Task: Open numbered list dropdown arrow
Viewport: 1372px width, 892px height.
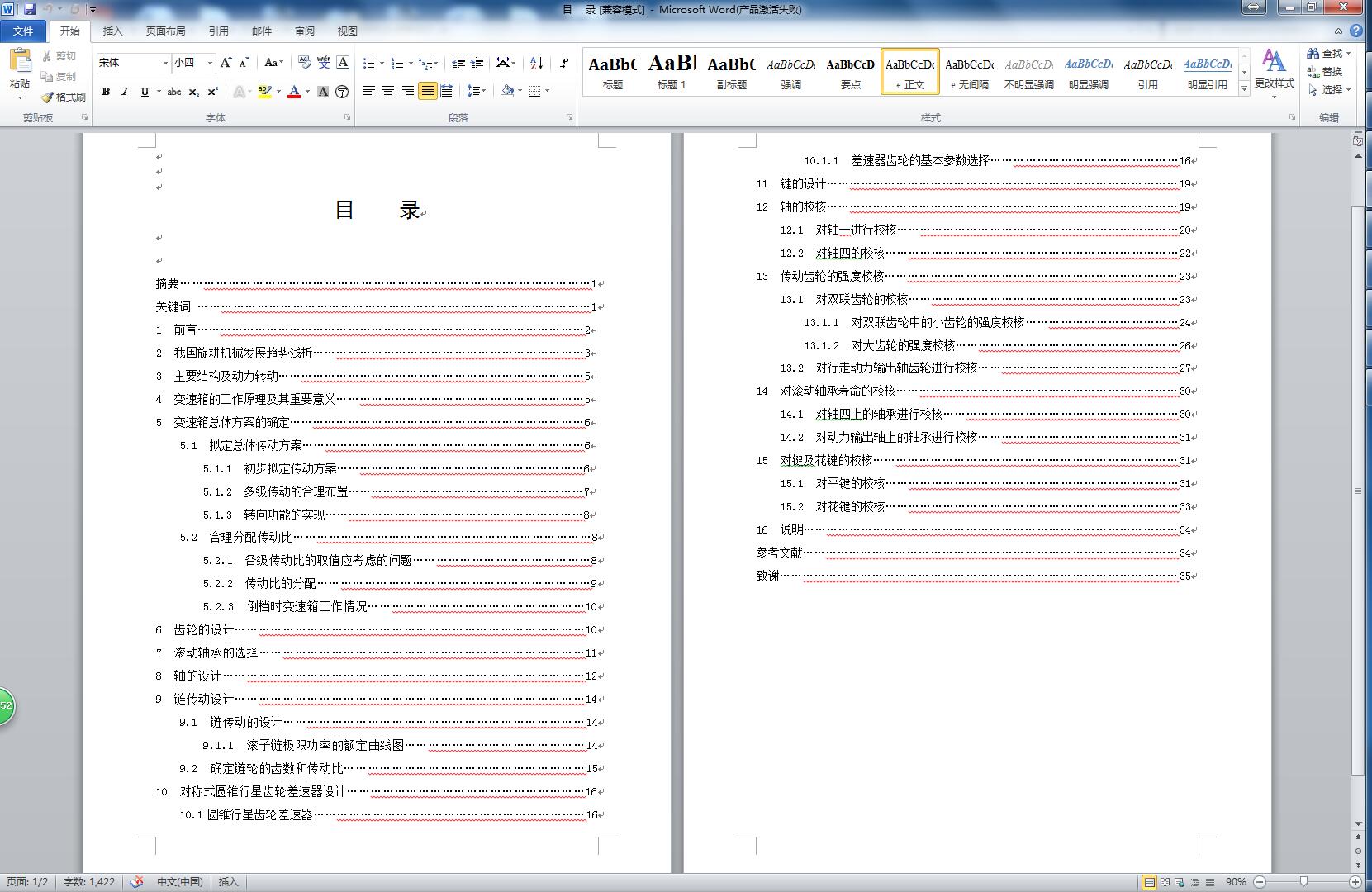Action: [411, 63]
